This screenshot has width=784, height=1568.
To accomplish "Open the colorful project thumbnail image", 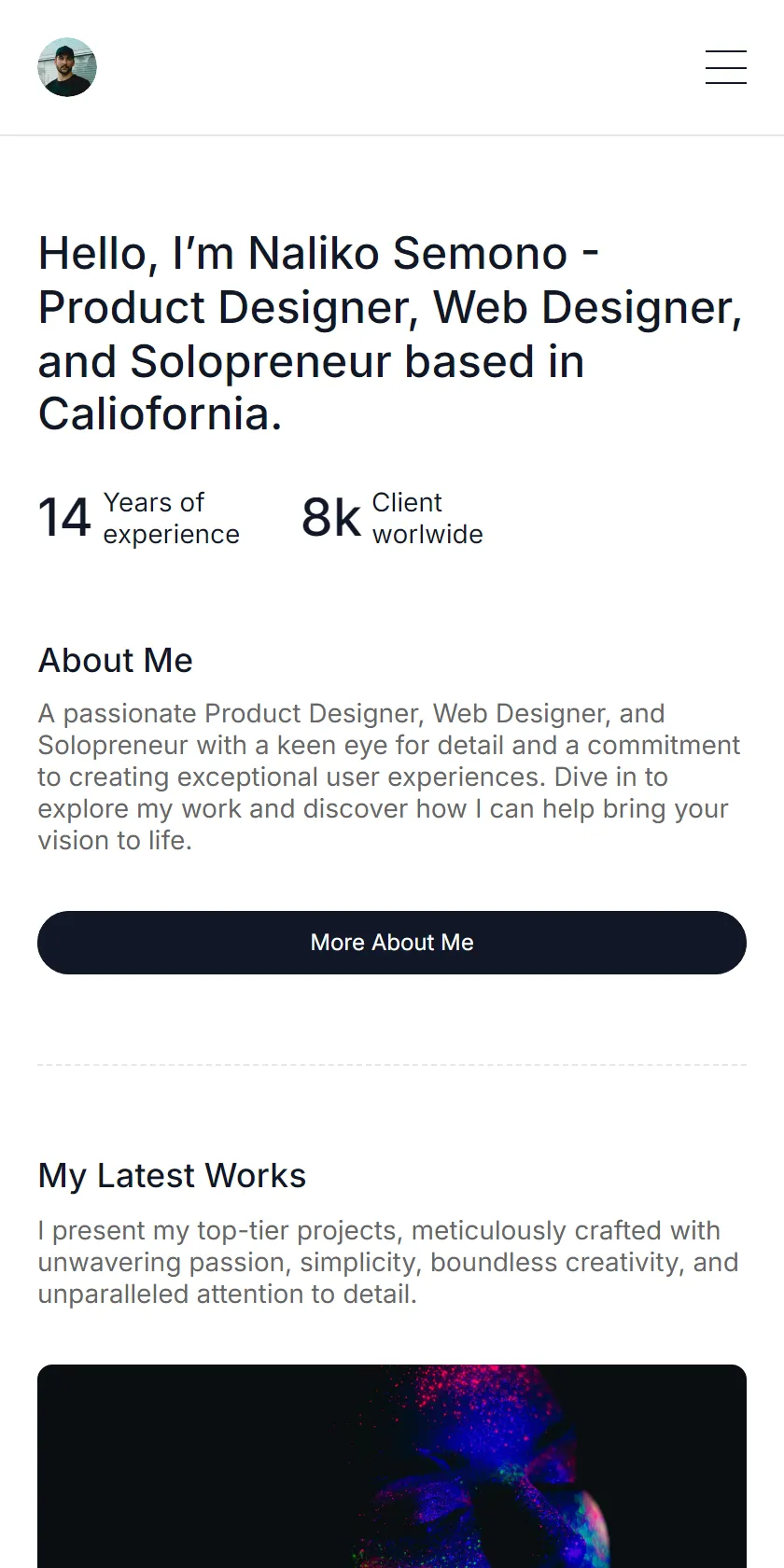I will pyautogui.click(x=392, y=1466).
